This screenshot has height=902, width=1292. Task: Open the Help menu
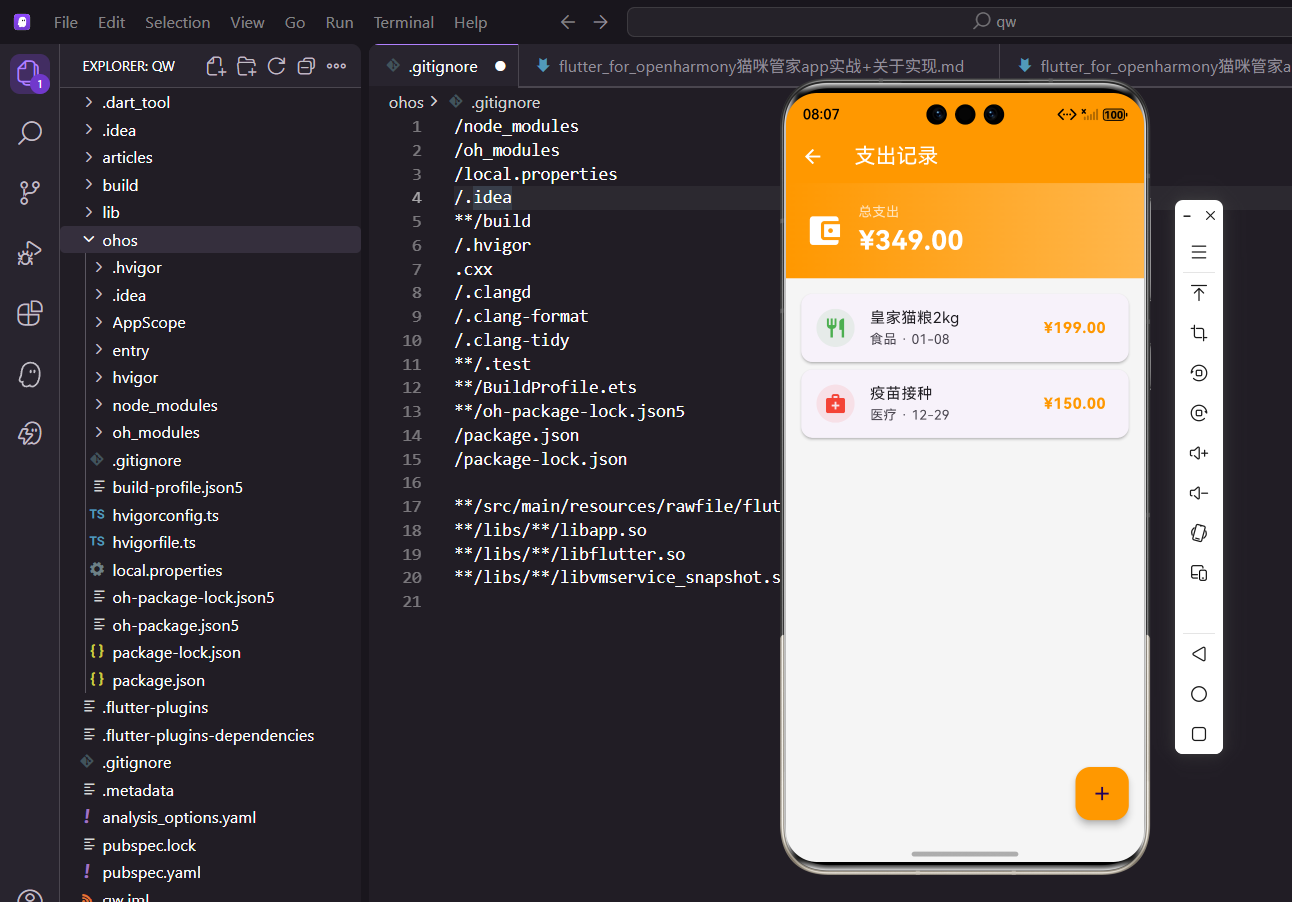tap(470, 22)
